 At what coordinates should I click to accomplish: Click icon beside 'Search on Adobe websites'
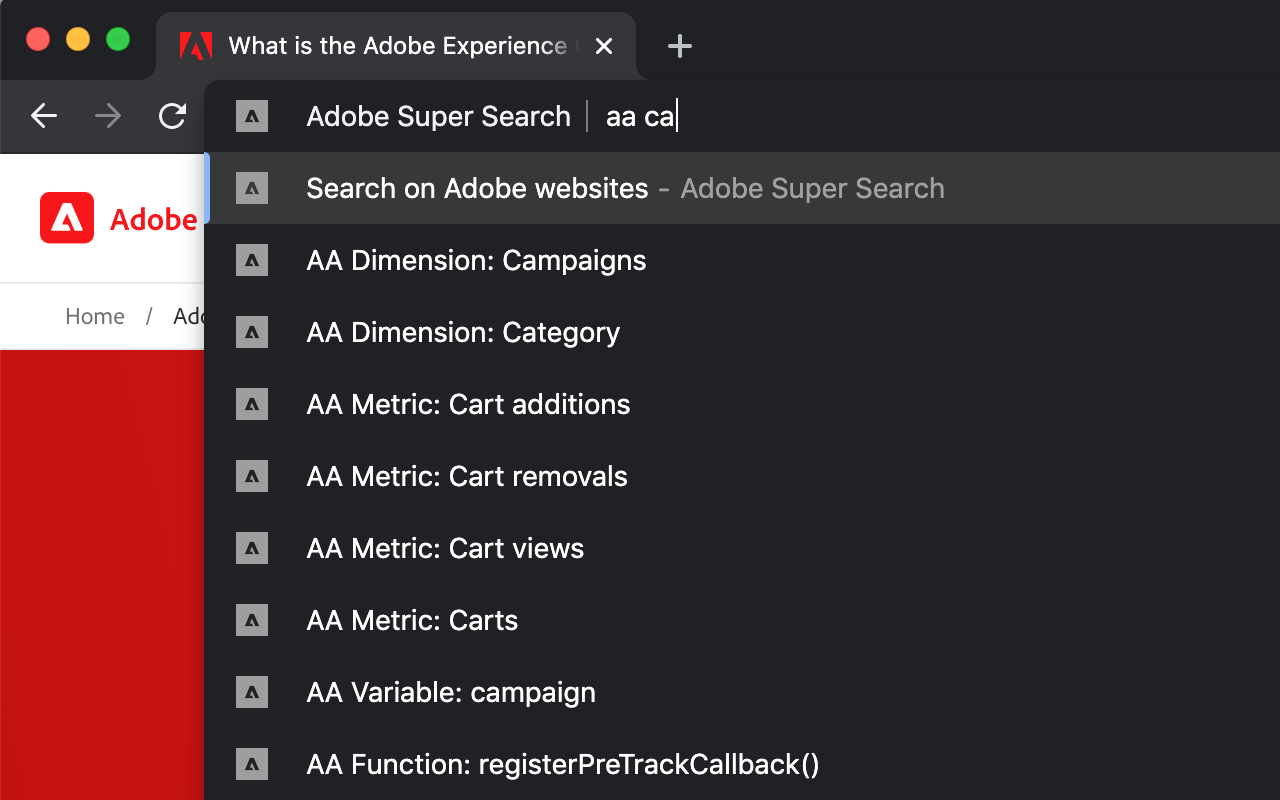click(252, 188)
